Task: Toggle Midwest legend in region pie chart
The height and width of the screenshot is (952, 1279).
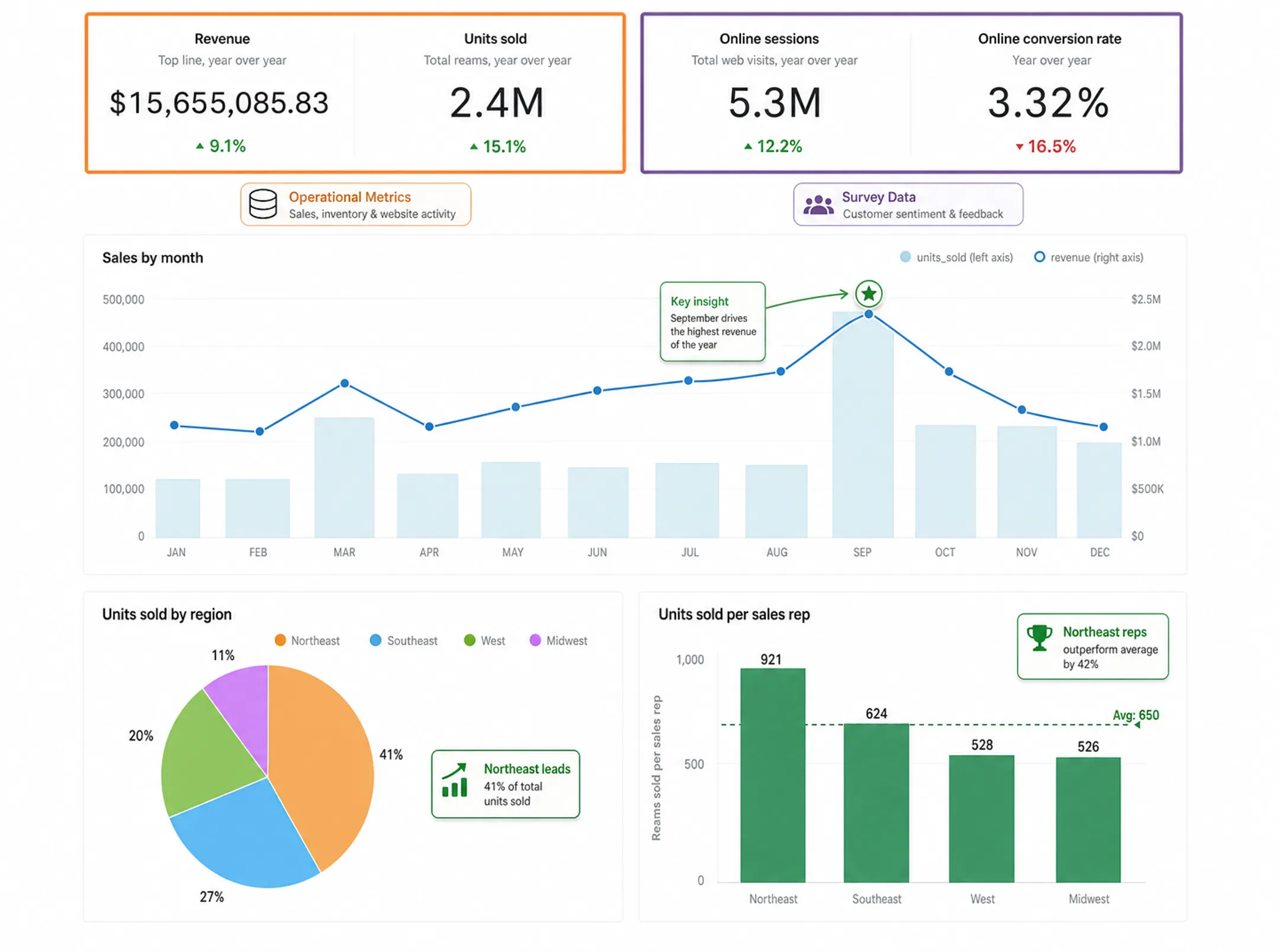Action: point(558,641)
